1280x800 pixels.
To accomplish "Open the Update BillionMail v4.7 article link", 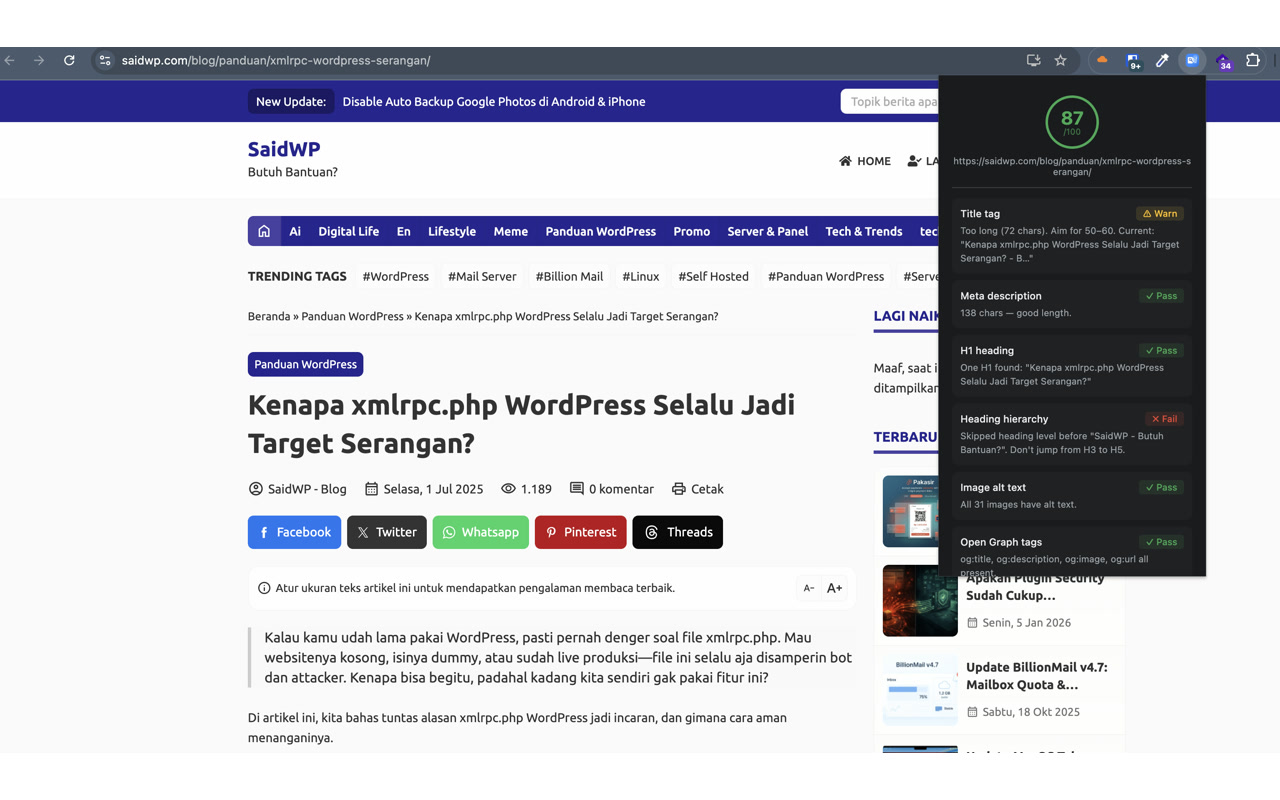I will [x=1037, y=676].
